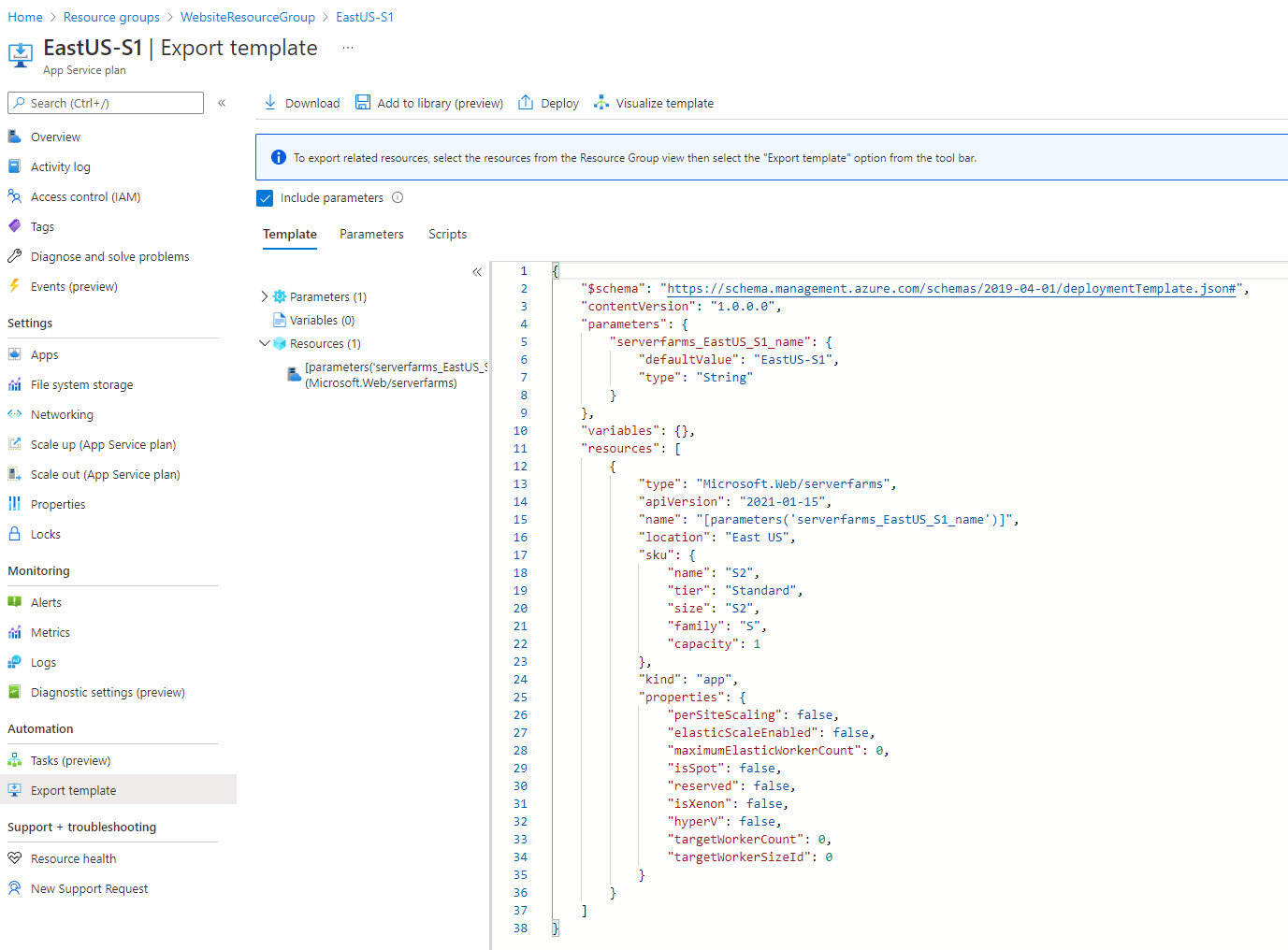Click the "kind": "app" code line
The image size is (1288, 950).
688,680
